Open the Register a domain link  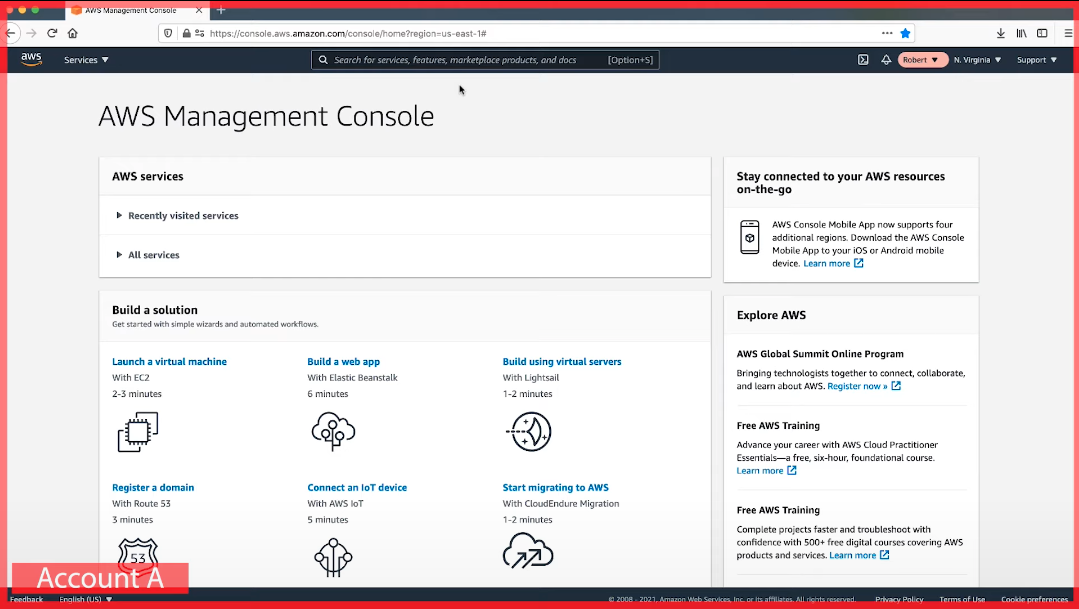click(x=153, y=488)
